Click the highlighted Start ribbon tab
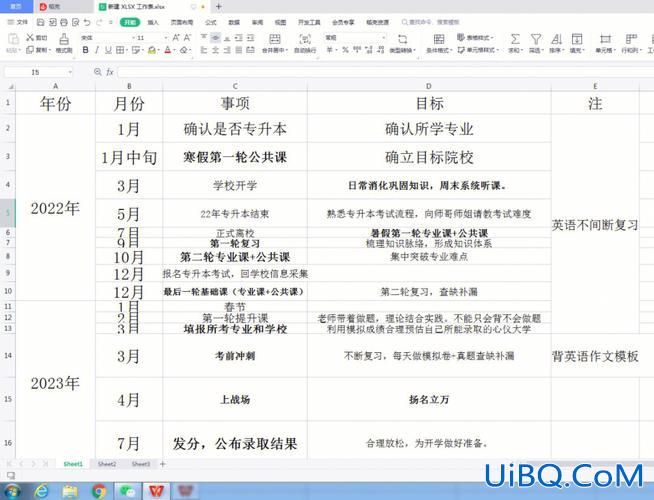Screen dimensions: 654x500 point(130,22)
